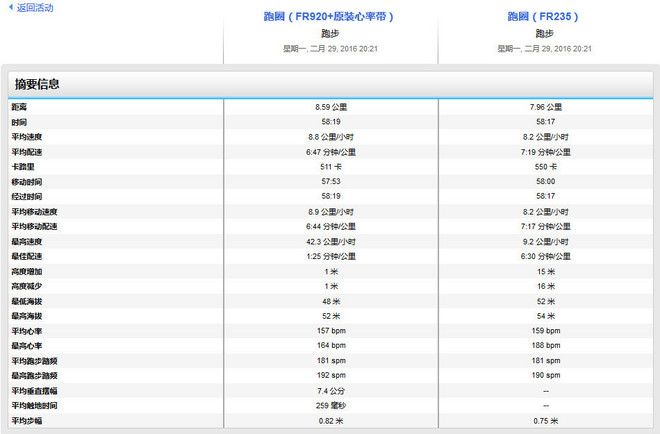Click the 7.96 公里 distance value
660x434 pixels.
[x=546, y=107]
